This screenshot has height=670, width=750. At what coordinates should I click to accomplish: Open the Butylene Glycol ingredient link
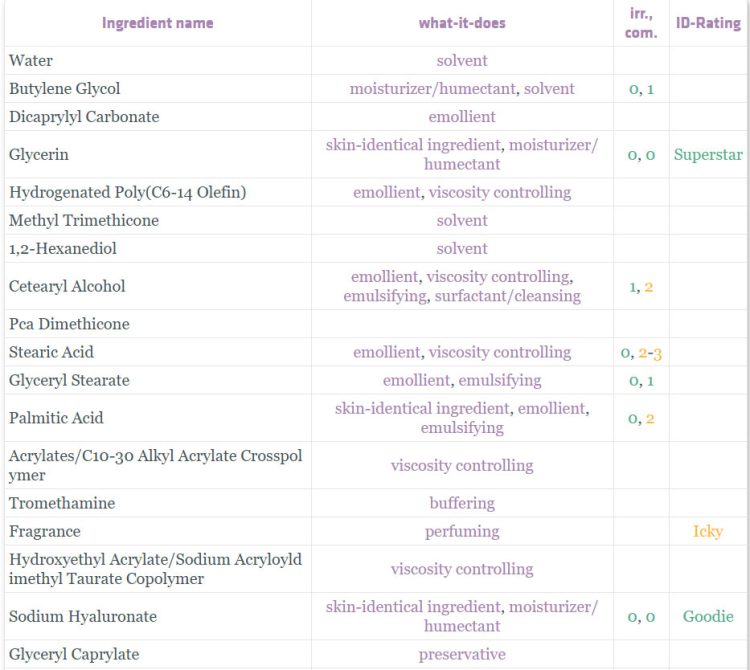pos(65,88)
